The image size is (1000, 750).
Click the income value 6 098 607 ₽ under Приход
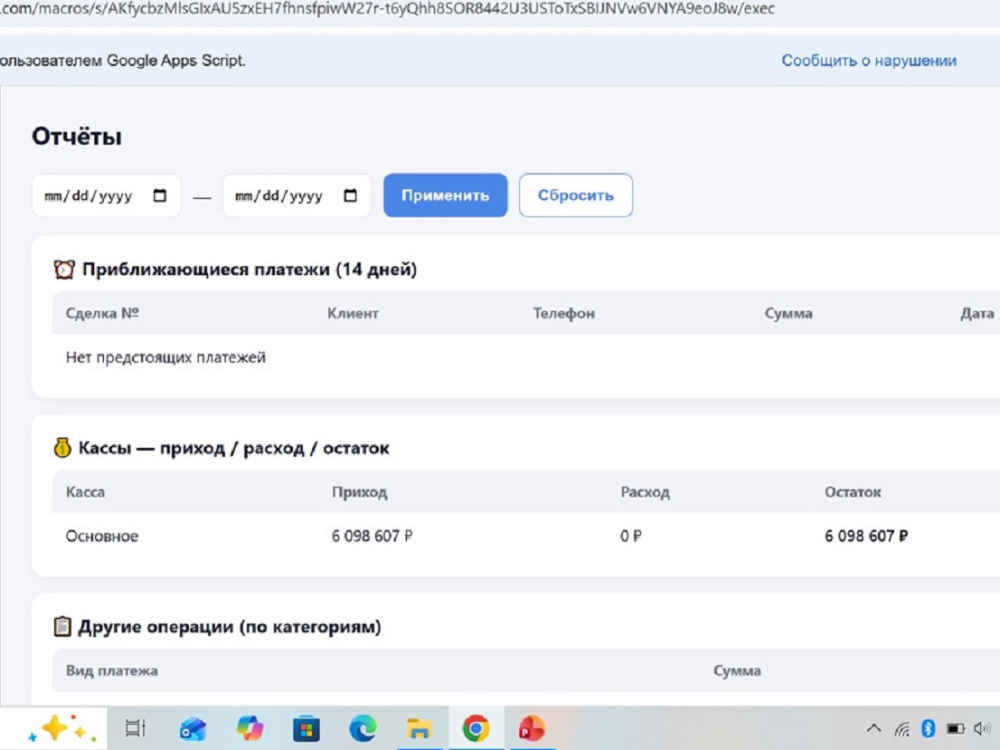click(372, 536)
